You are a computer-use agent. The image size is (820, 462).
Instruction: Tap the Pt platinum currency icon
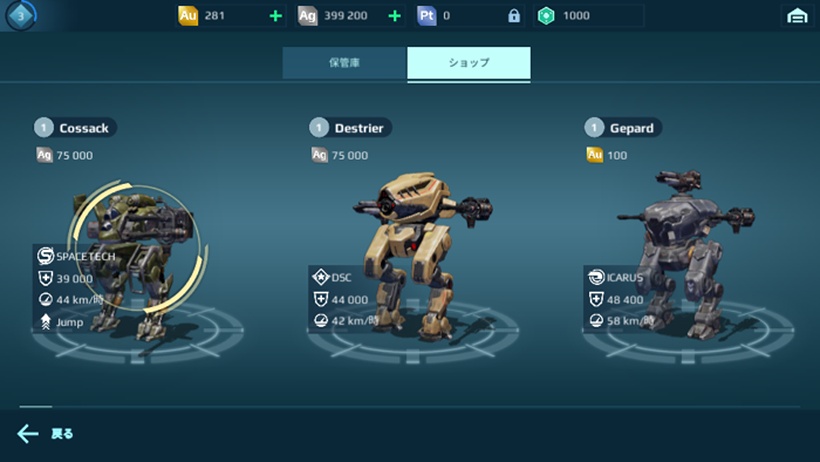[x=427, y=16]
